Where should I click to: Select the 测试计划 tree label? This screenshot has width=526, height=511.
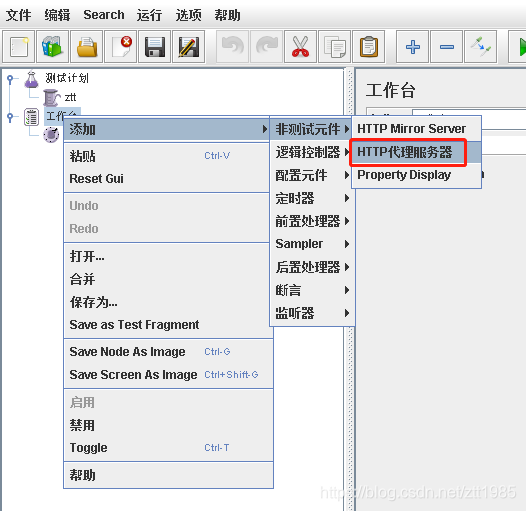[67, 78]
